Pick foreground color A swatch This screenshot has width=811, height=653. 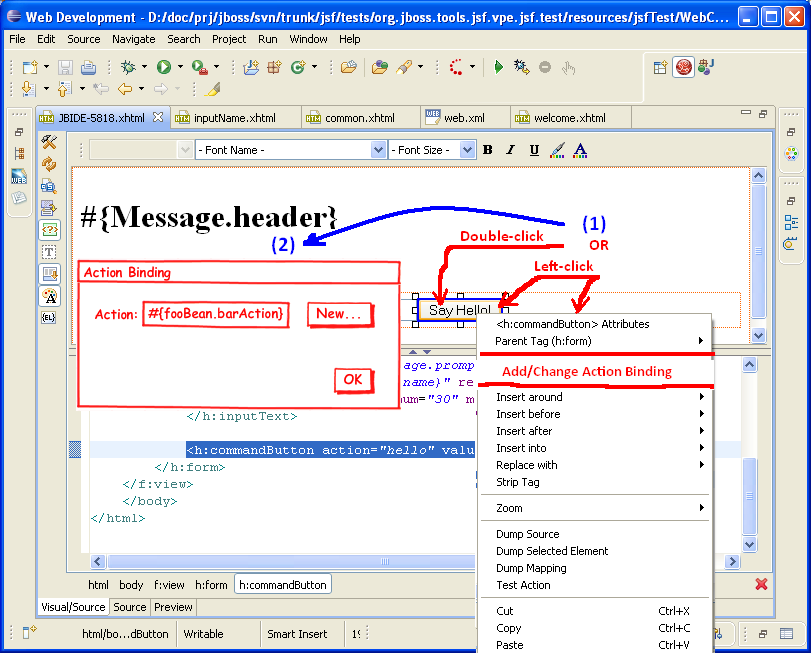point(580,150)
